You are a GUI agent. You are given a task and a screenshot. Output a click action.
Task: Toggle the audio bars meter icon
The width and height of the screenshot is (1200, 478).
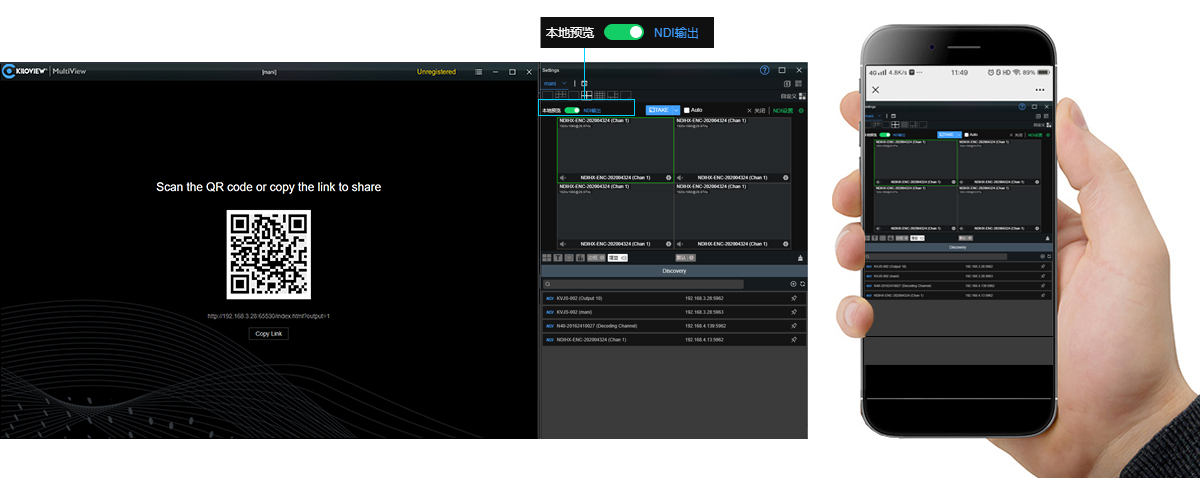point(580,258)
